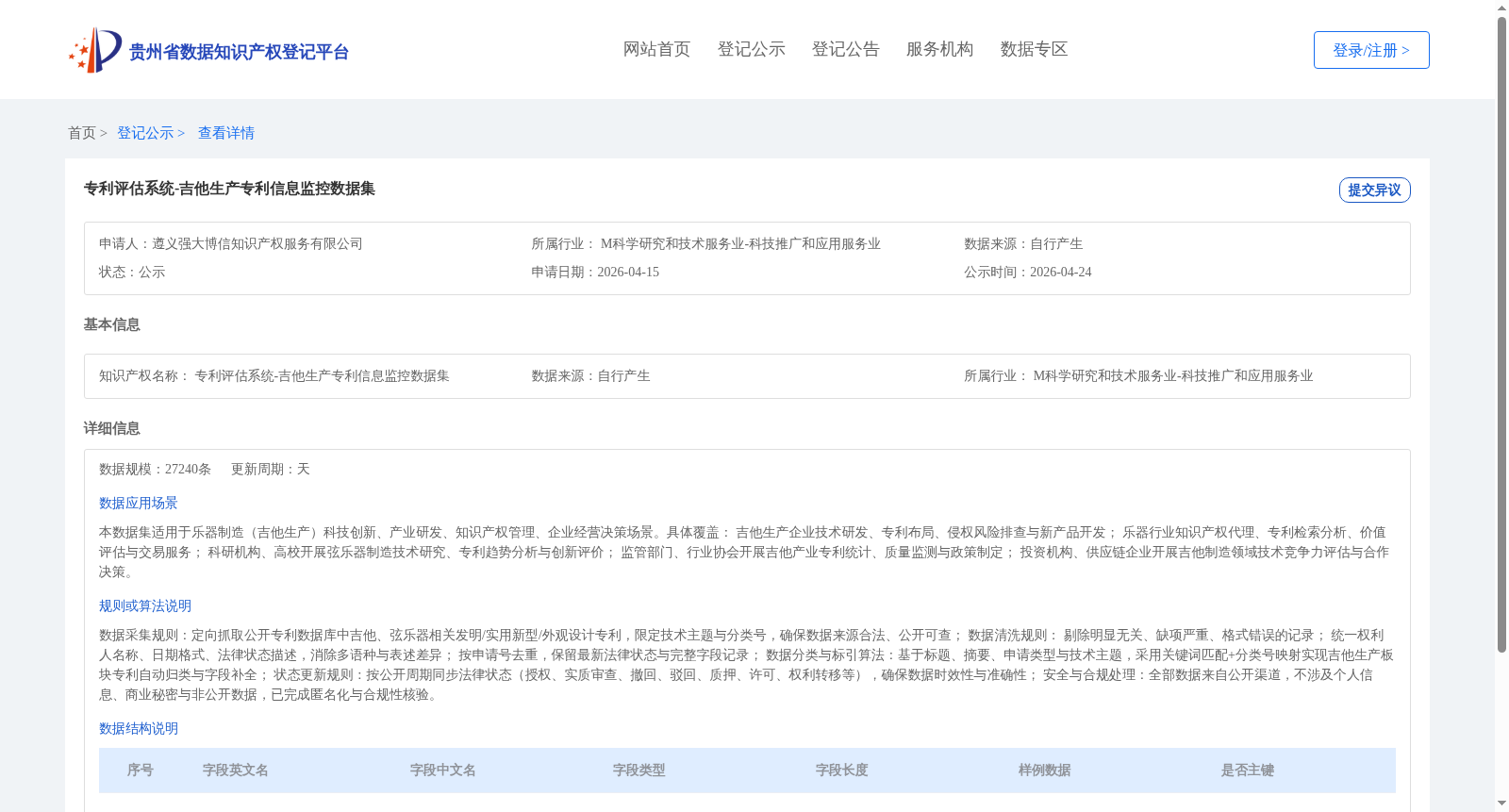Viewport: 1509px width, 812px height.
Task: Open 贵州省数据知识产权登记平台 site title
Action: point(239,52)
